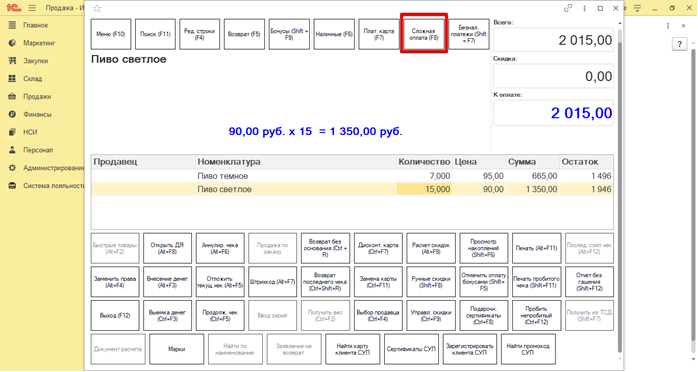Open Закупки cart icon in sidebar
Screen dimensions: 698x372
click(12, 61)
